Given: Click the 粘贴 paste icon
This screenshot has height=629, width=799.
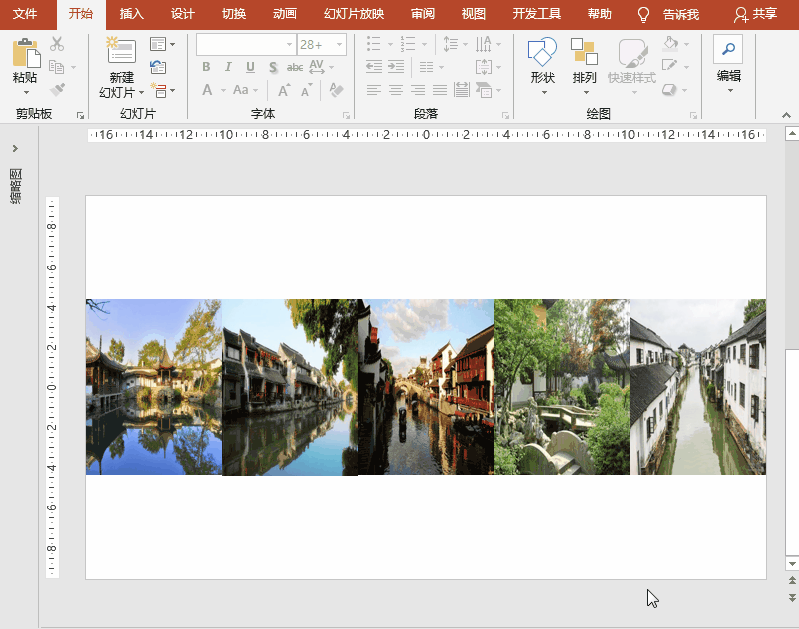Looking at the screenshot, I should 25,53.
